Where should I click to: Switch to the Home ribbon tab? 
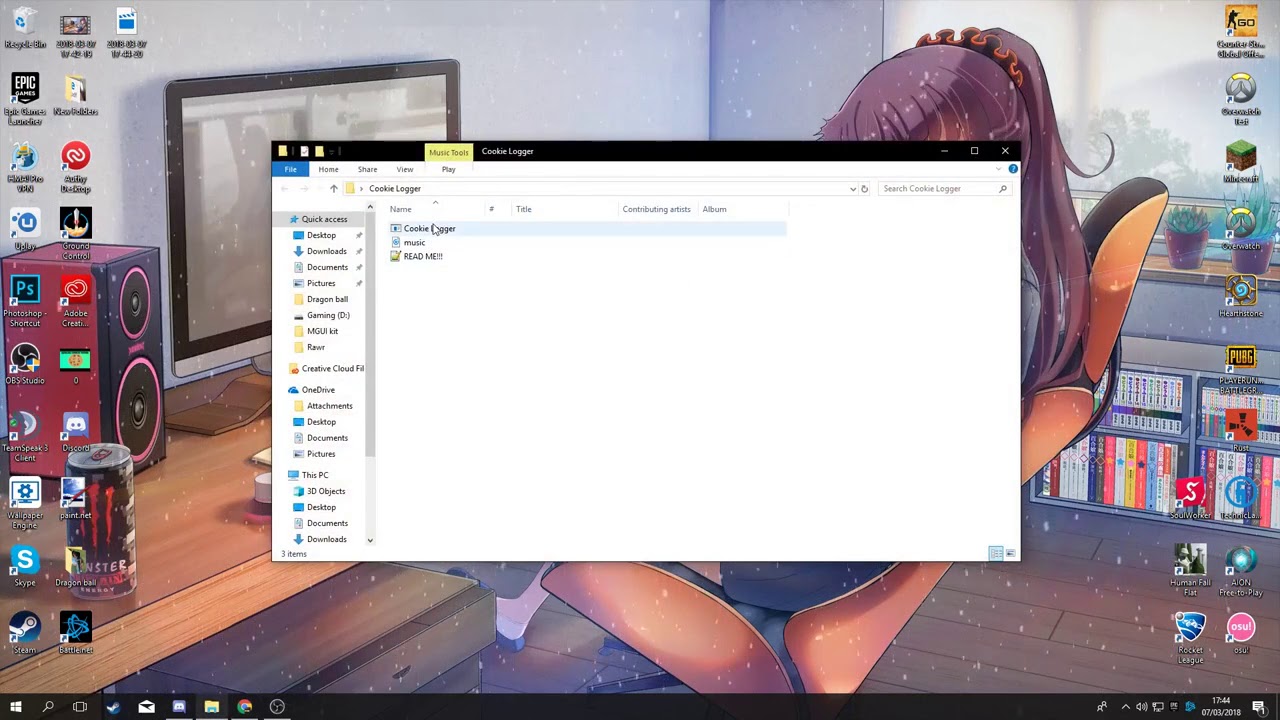click(x=328, y=169)
